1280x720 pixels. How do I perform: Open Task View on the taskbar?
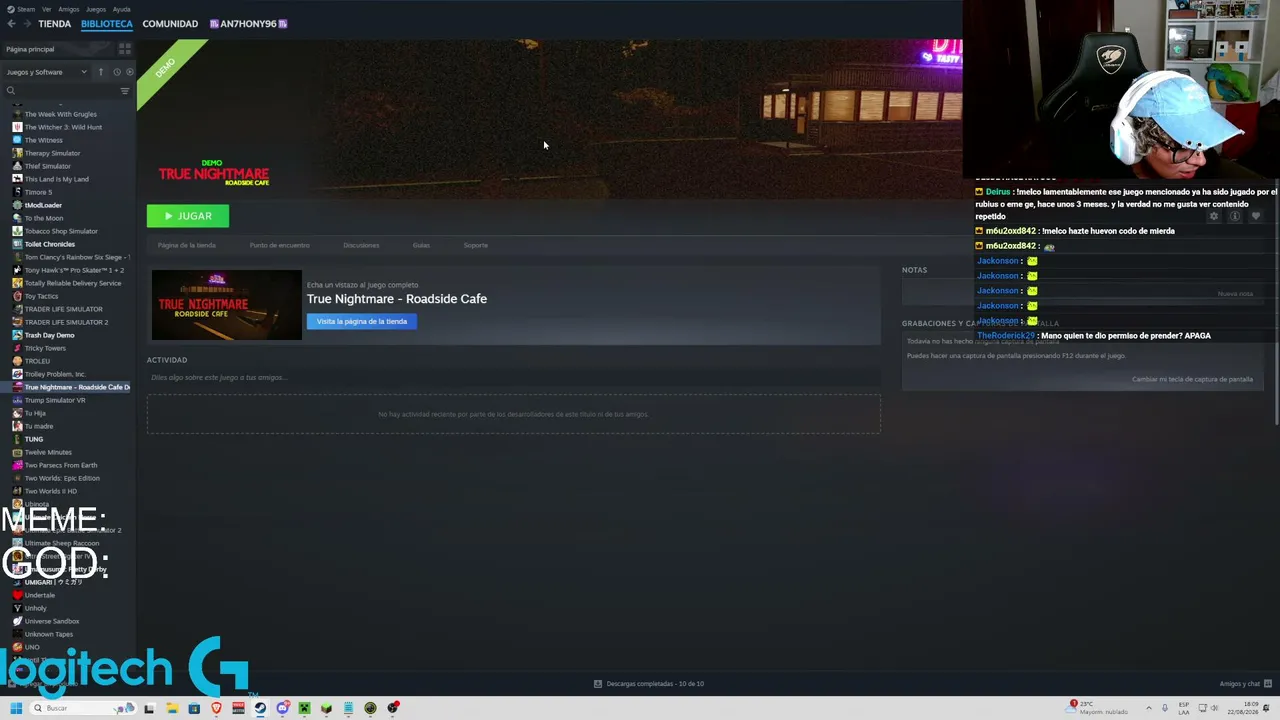point(149,708)
